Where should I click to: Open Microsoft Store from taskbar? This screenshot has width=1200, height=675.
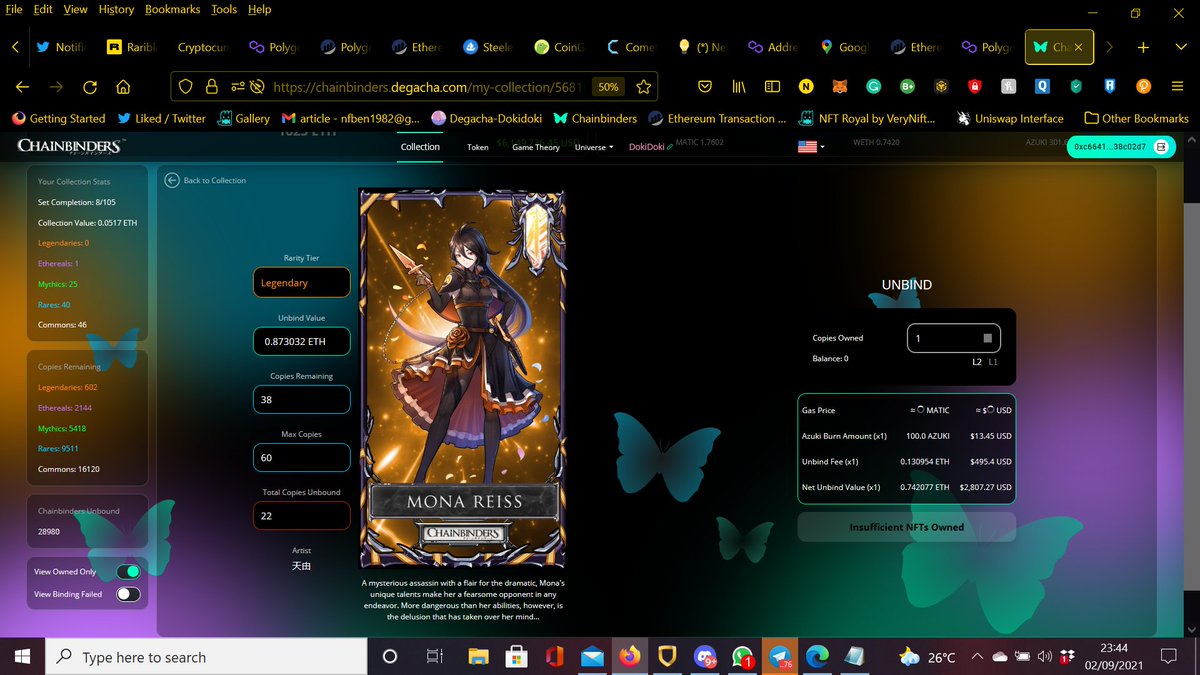click(517, 657)
